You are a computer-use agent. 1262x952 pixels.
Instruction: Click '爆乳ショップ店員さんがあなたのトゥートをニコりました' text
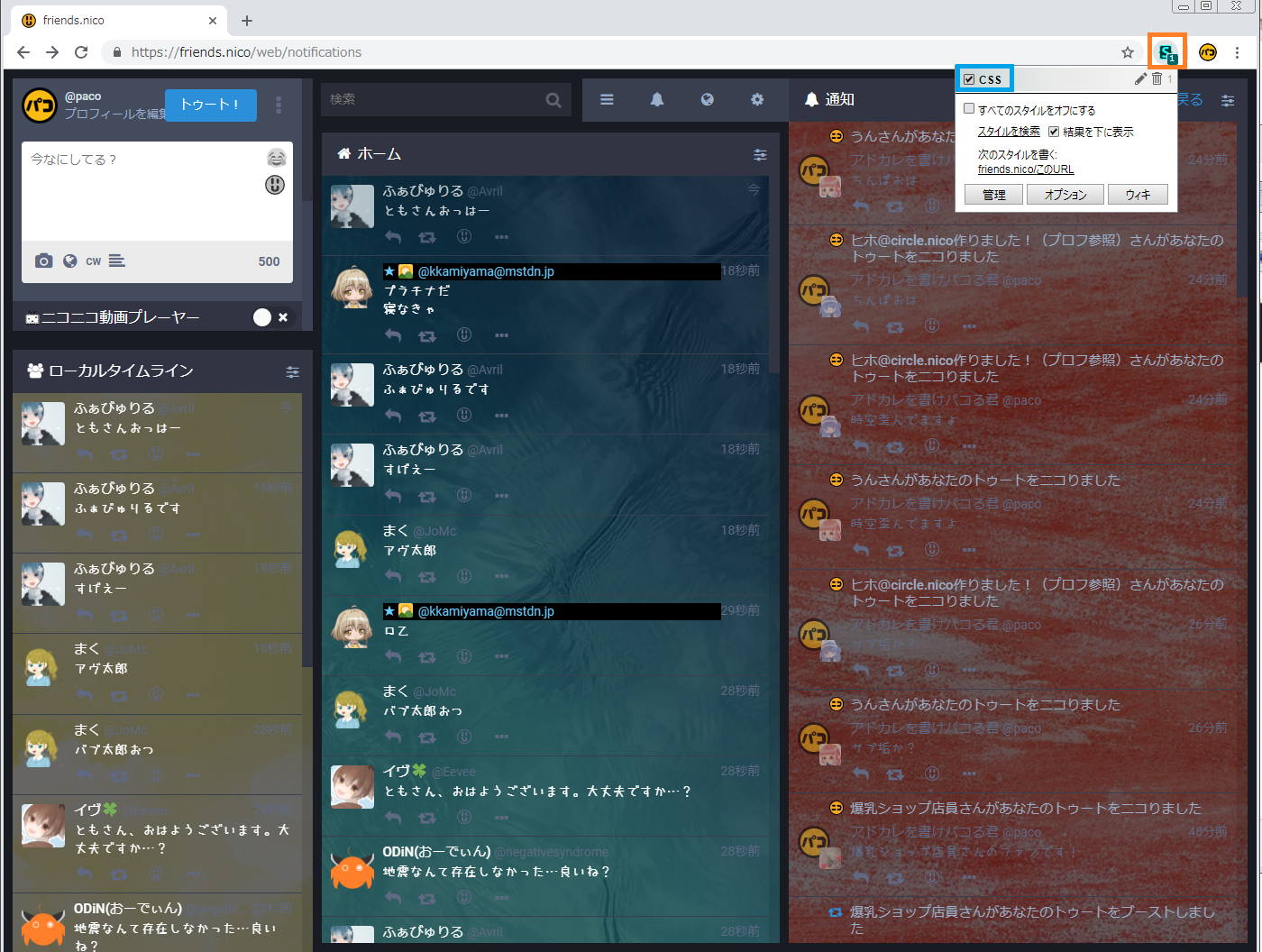[x=1026, y=809]
